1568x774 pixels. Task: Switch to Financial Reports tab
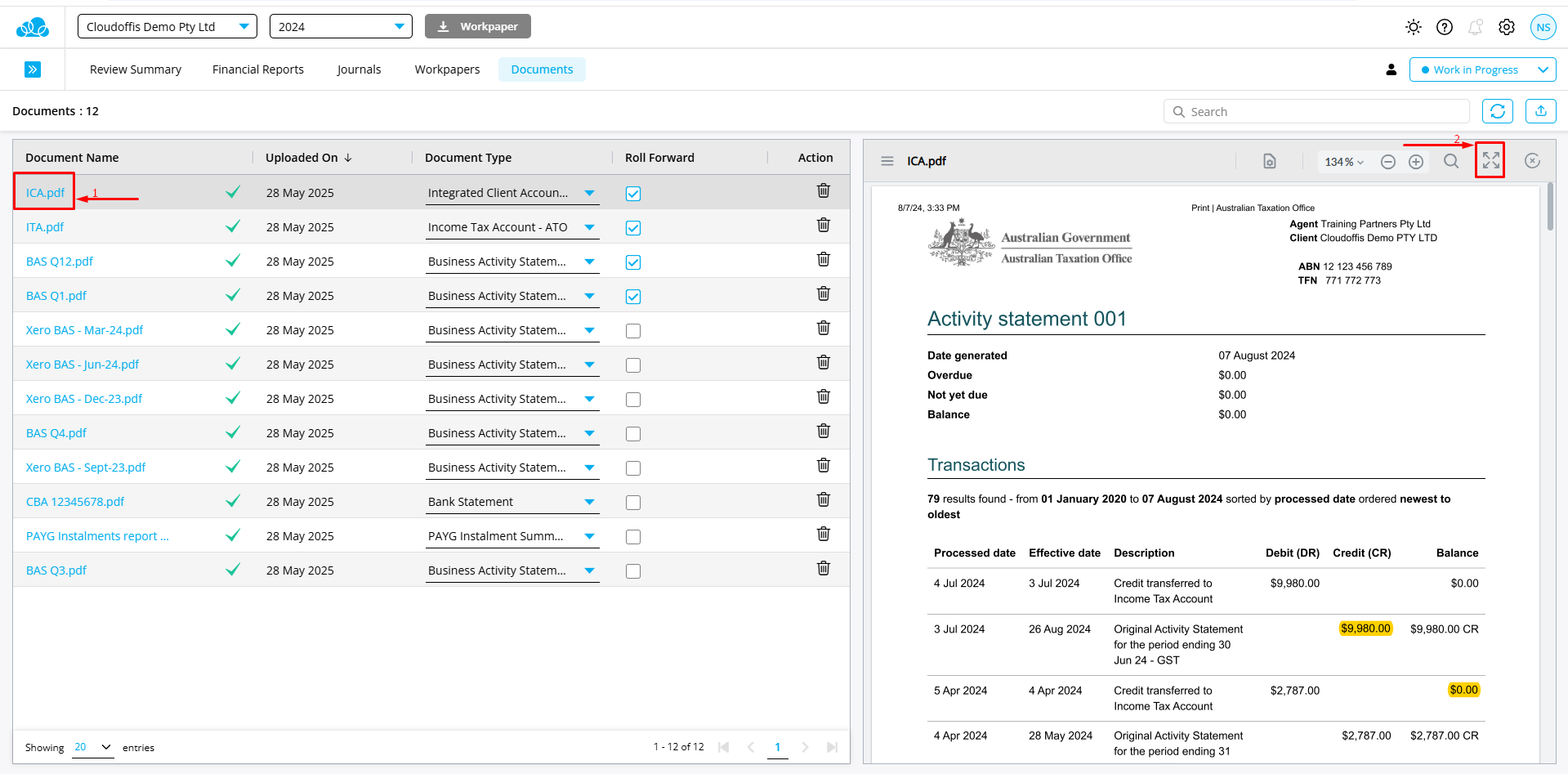pos(258,69)
